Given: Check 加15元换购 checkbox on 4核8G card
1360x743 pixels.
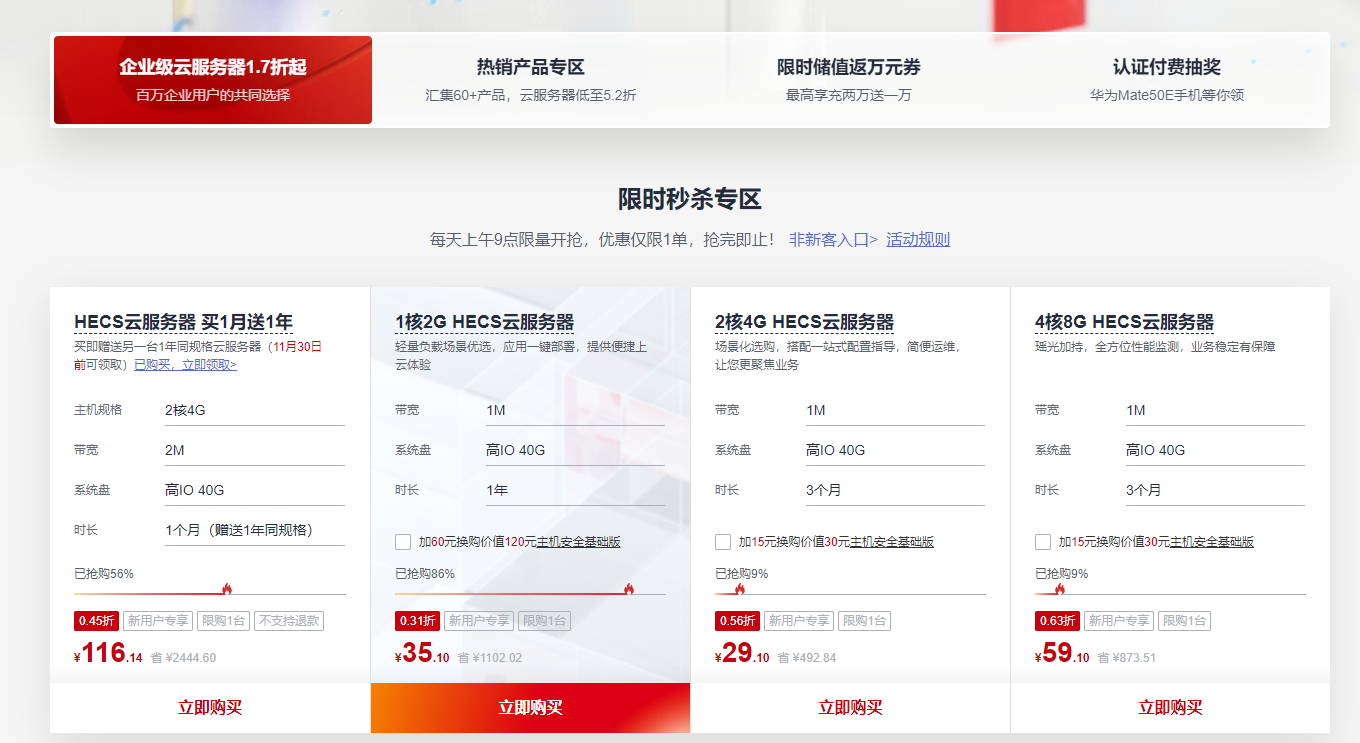Looking at the screenshot, I should (1041, 541).
